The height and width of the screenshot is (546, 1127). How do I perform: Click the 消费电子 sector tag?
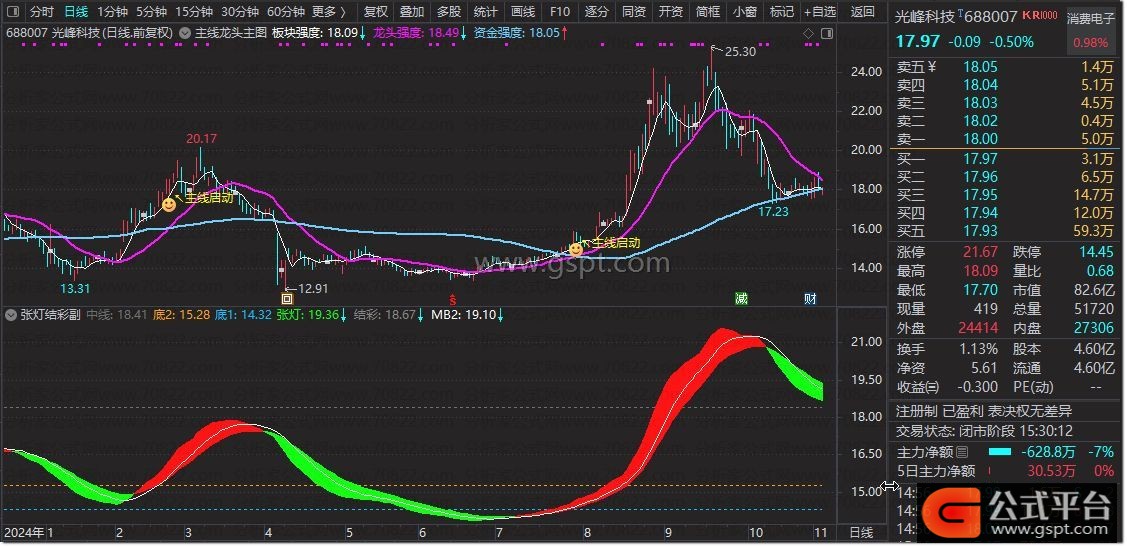[1091, 18]
